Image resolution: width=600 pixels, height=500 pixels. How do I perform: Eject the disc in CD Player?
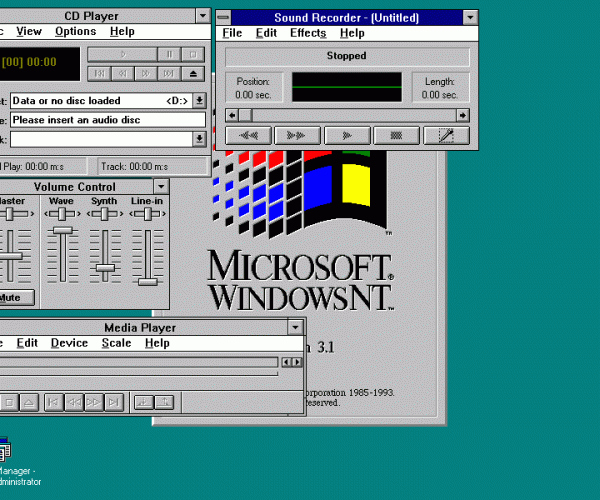(x=193, y=73)
